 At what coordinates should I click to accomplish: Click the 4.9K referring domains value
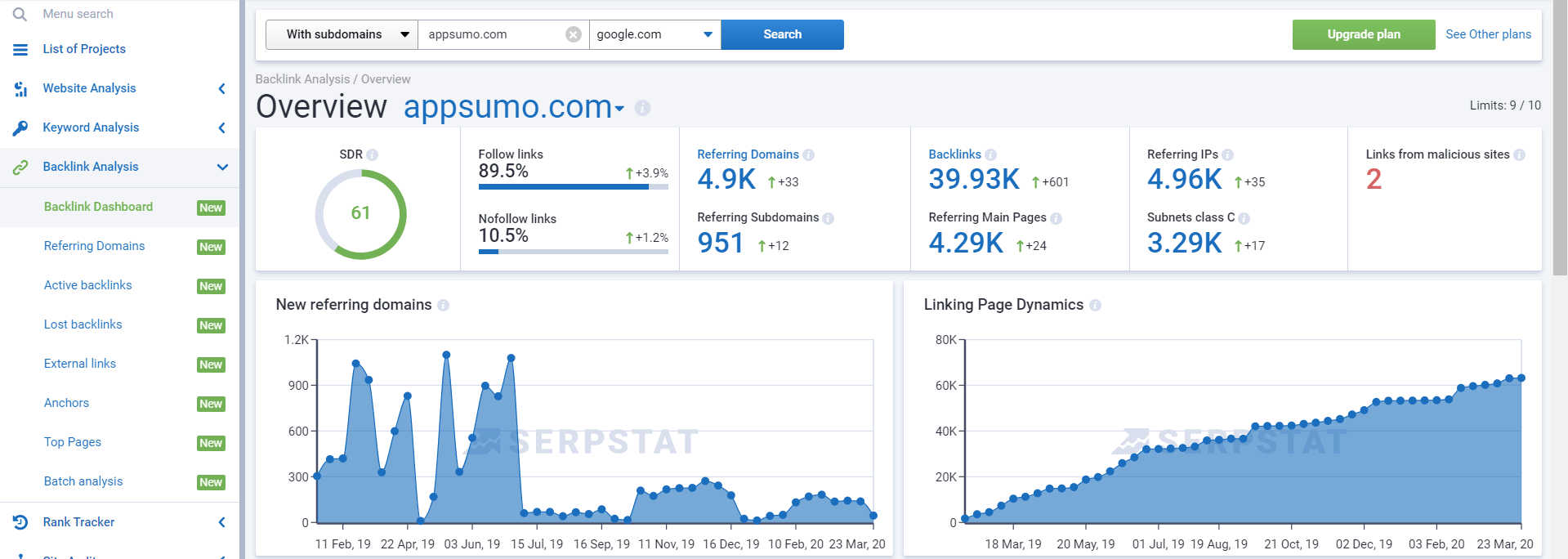pyautogui.click(x=726, y=179)
